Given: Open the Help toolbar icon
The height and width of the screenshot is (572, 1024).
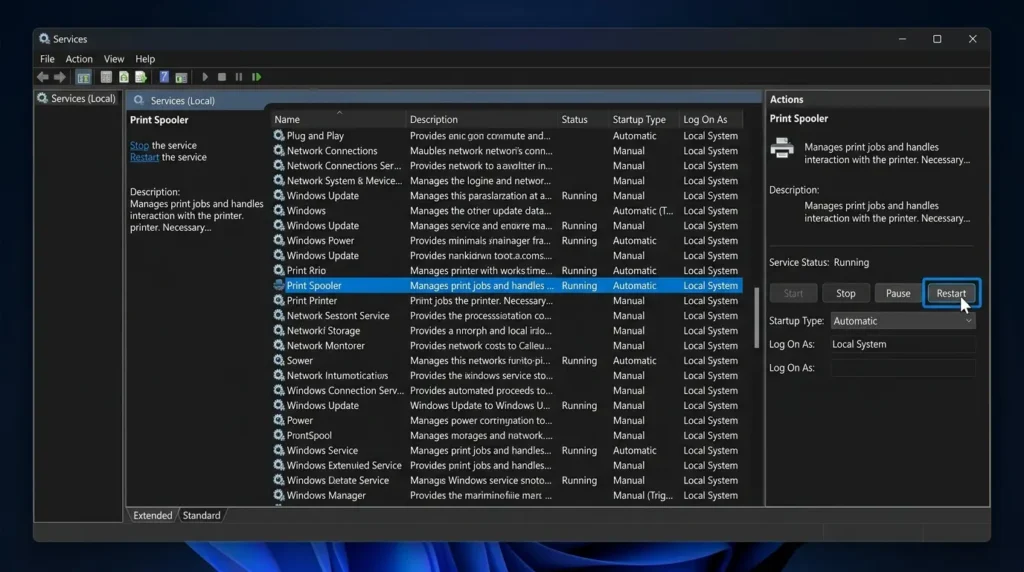Looking at the screenshot, I should [164, 77].
